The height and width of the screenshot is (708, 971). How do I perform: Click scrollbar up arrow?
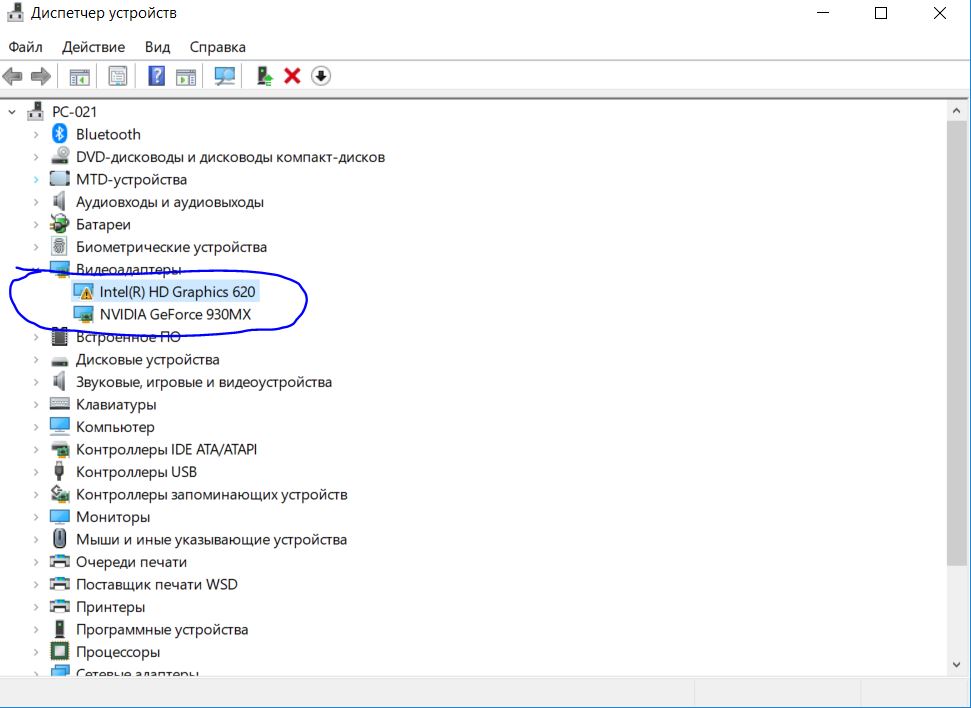[956, 111]
